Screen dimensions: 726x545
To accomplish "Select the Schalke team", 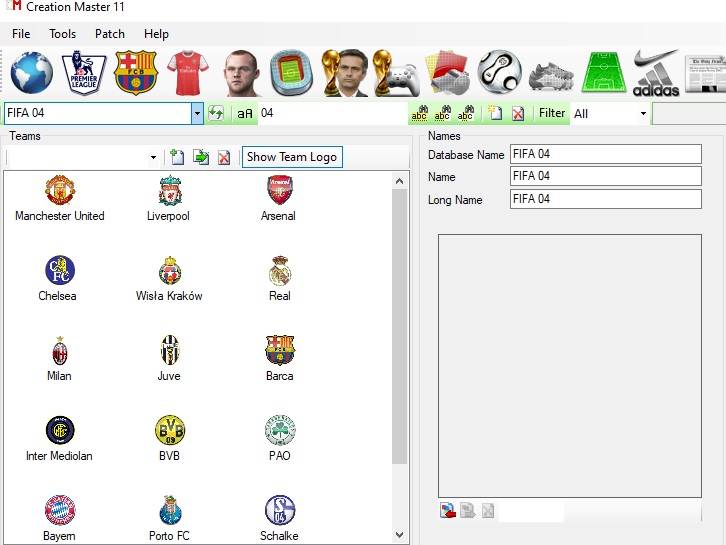I will tap(279, 519).
